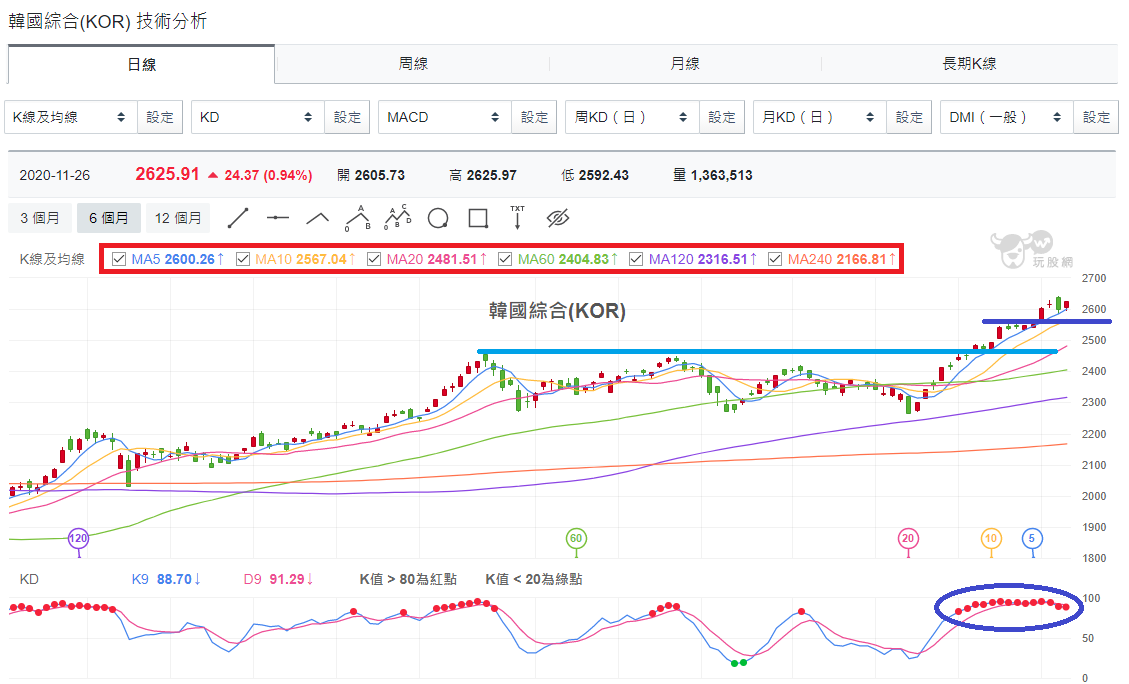Click 設定 next to 月KD dropdown
The width and height of the screenshot is (1129, 684).
pos(909,117)
